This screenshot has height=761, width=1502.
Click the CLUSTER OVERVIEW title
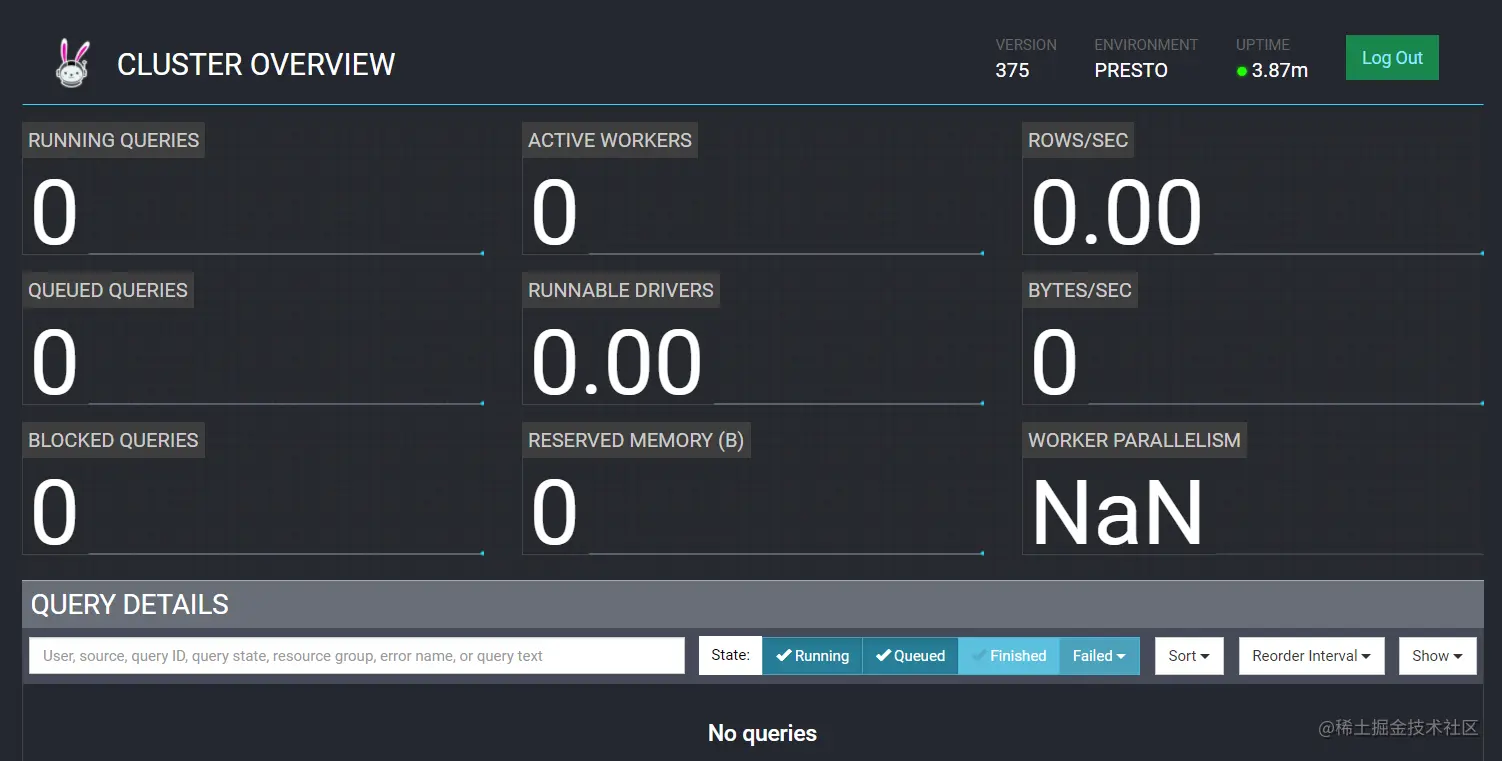coord(256,65)
